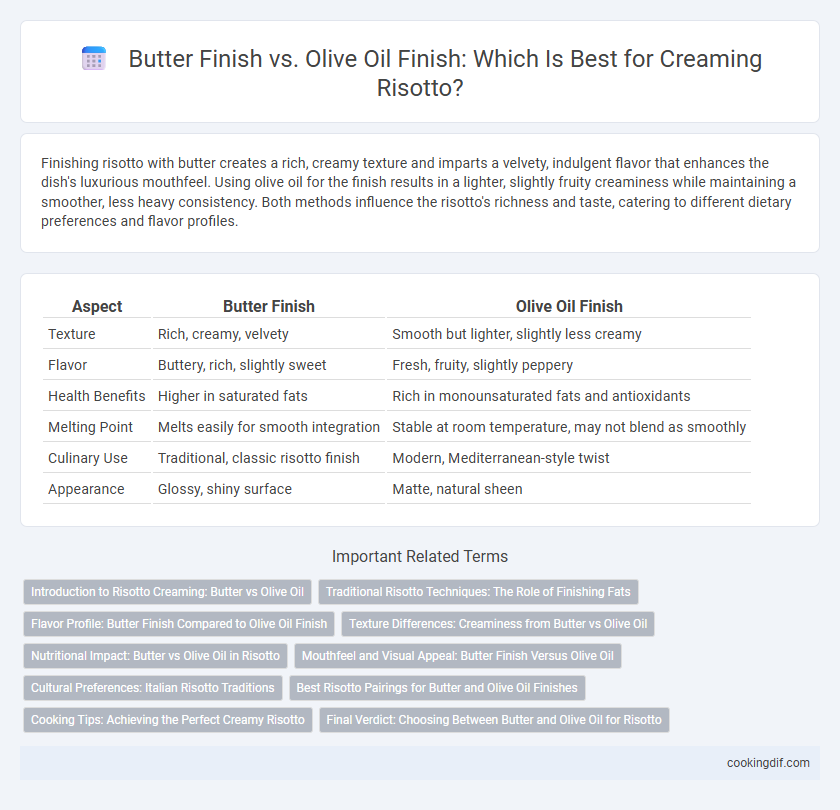Open 'Traditional Risotto Techniques: The Role of Finishing Fats'
The height and width of the screenshot is (810, 840).
point(478,592)
